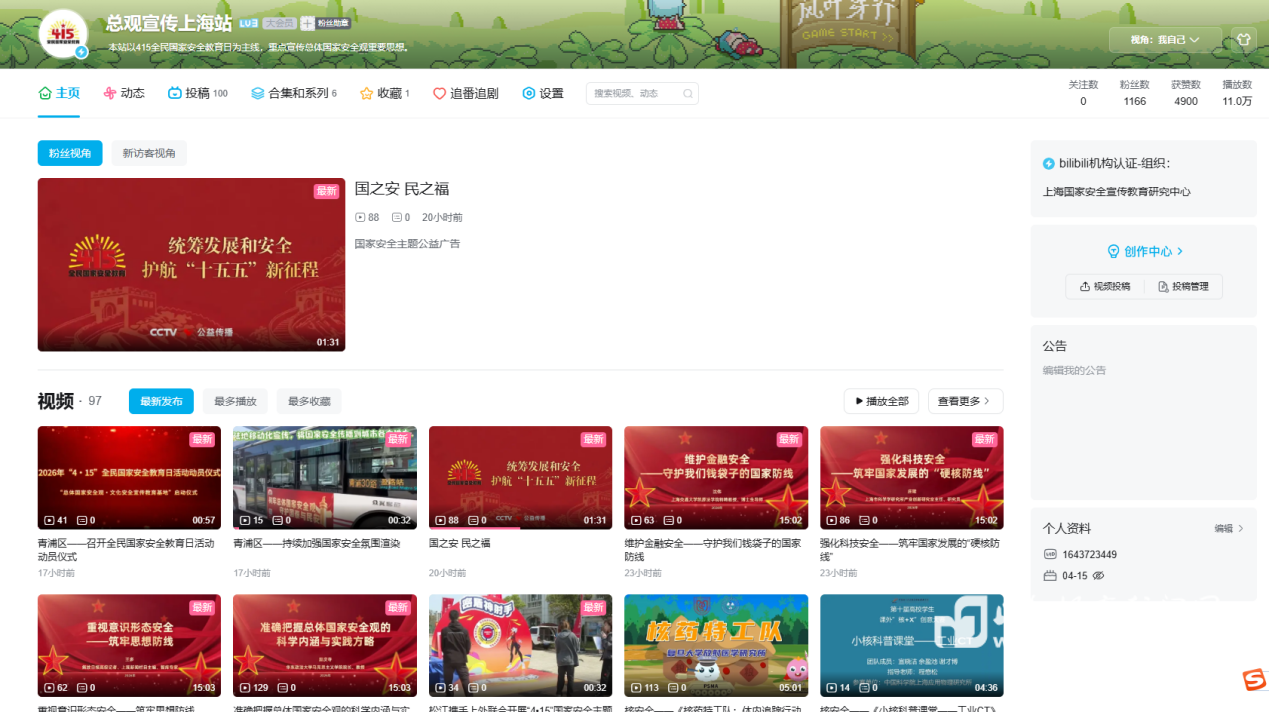Click the search magnifier icon
Screen dimensions: 1269x712
click(687, 94)
